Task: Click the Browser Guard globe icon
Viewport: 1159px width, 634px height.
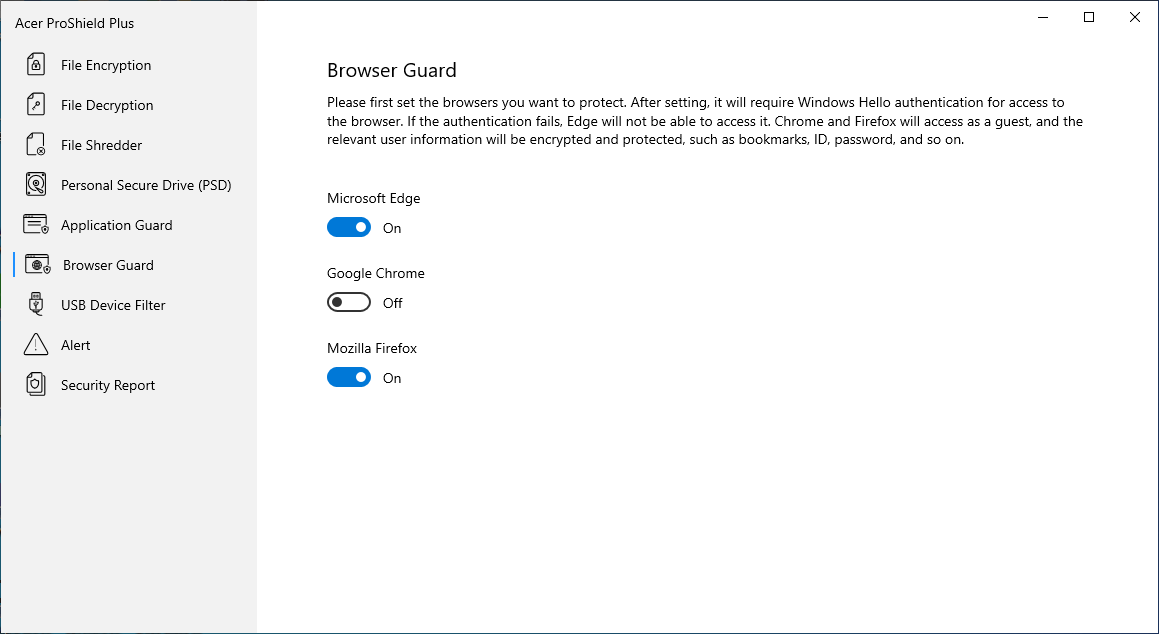Action: [x=38, y=265]
